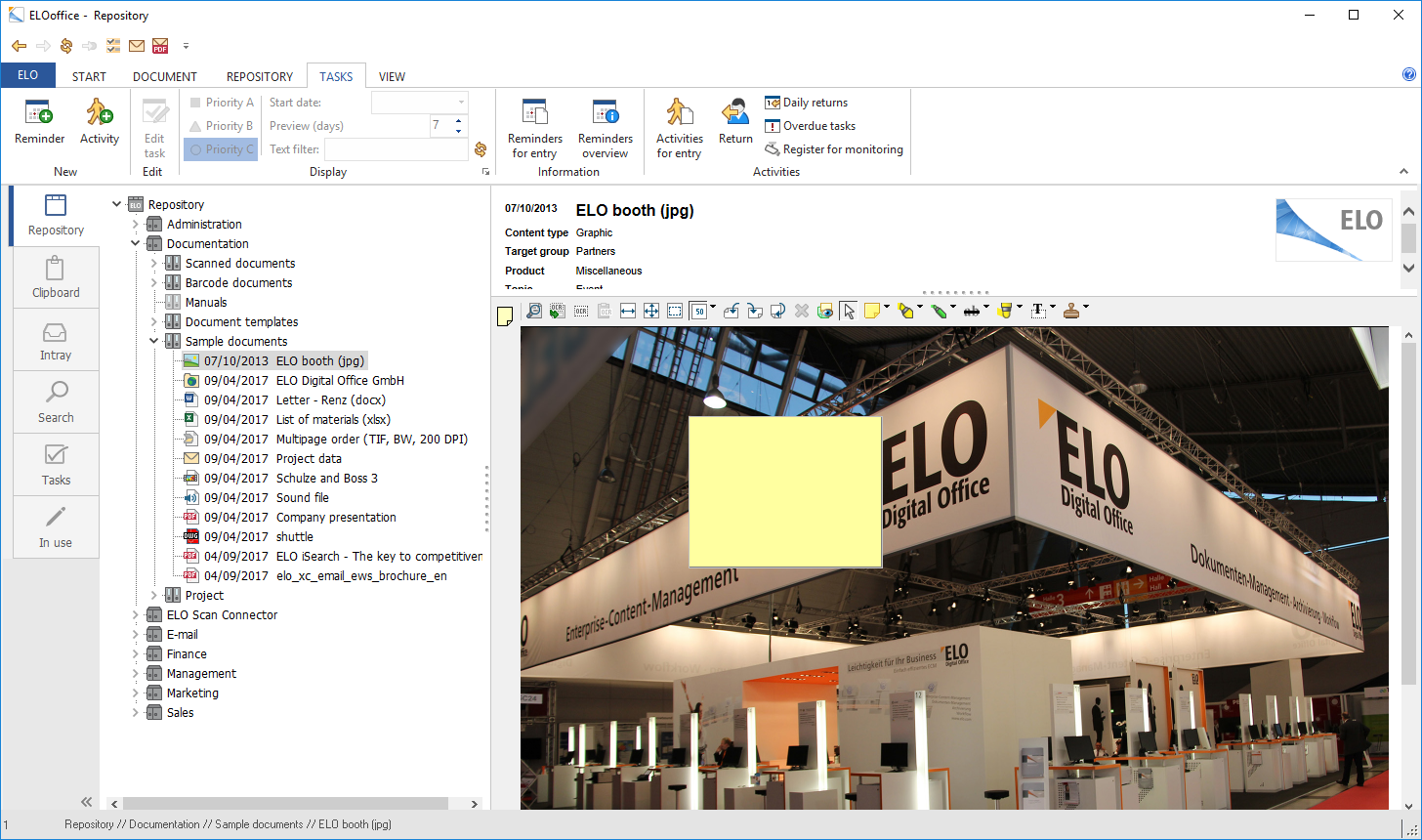Open the stamp tool dropdown arrow

click(1085, 308)
